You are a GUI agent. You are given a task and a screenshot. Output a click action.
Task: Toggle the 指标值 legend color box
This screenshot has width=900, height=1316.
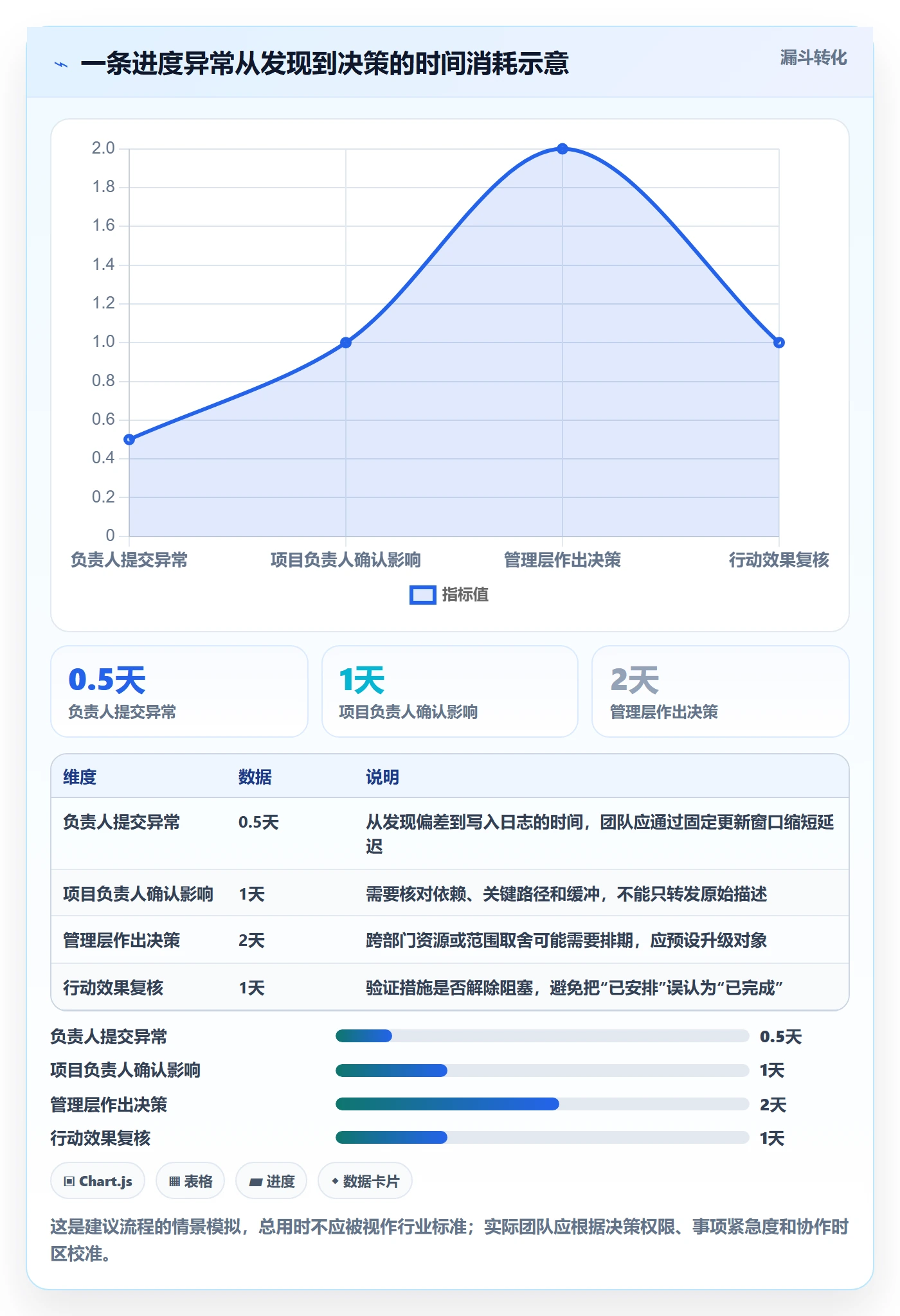(423, 595)
